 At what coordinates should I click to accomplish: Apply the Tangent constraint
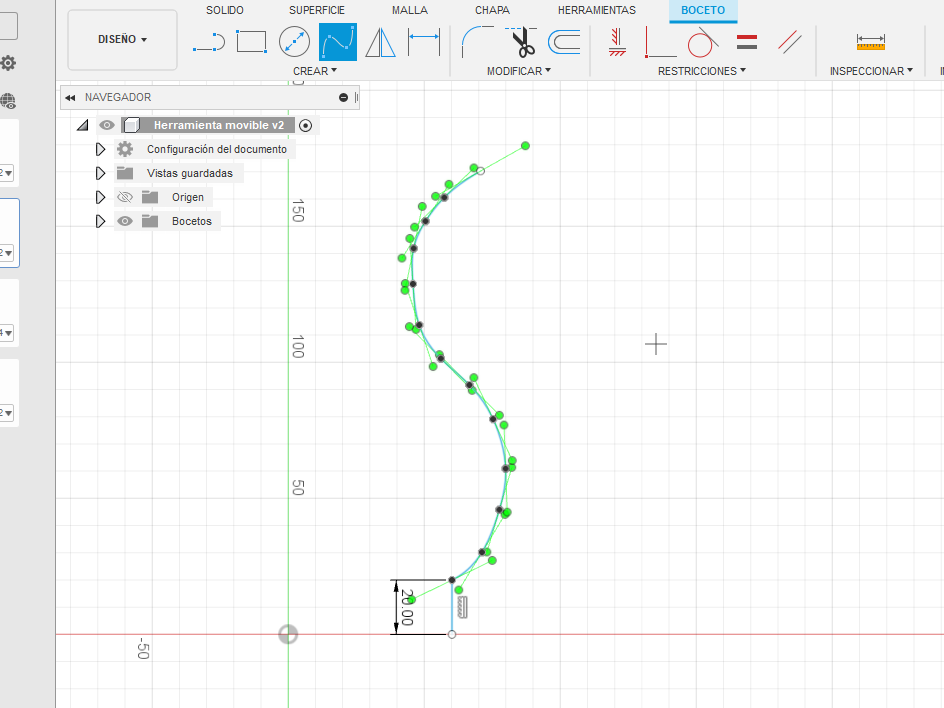703,42
